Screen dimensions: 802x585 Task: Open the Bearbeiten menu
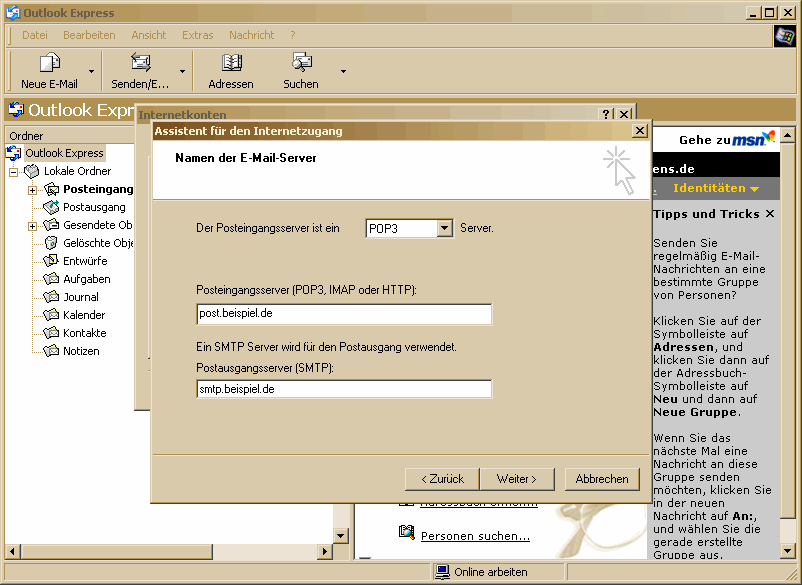point(89,35)
